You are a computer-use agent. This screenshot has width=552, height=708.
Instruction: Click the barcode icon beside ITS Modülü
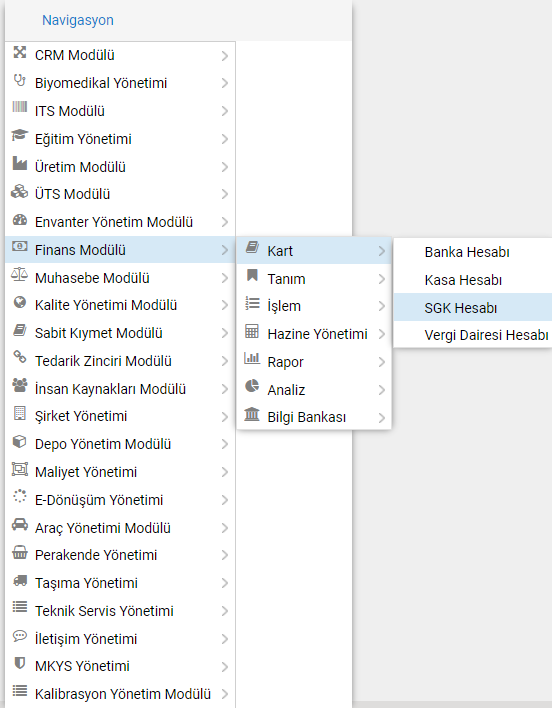click(x=19, y=107)
